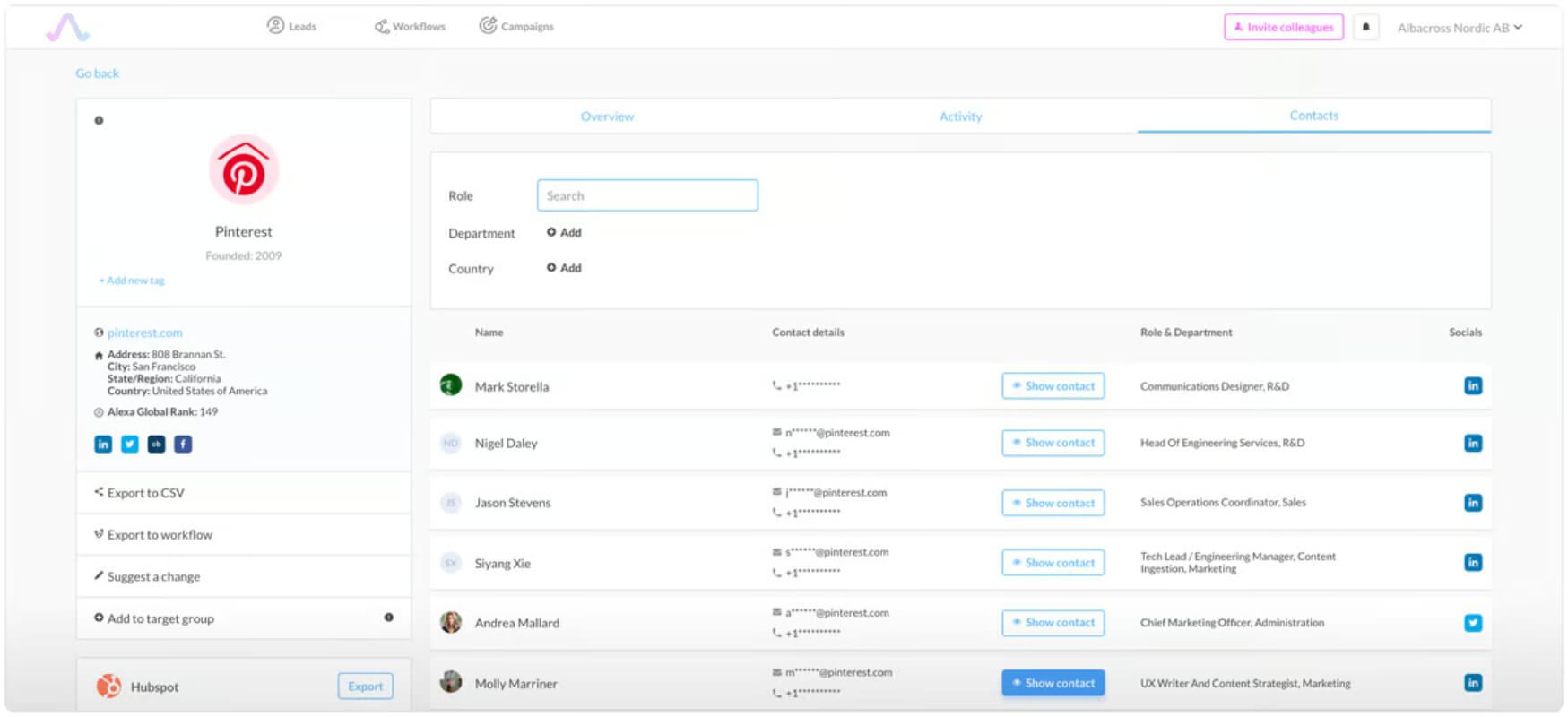Open pinterest.com website link

[x=145, y=333]
